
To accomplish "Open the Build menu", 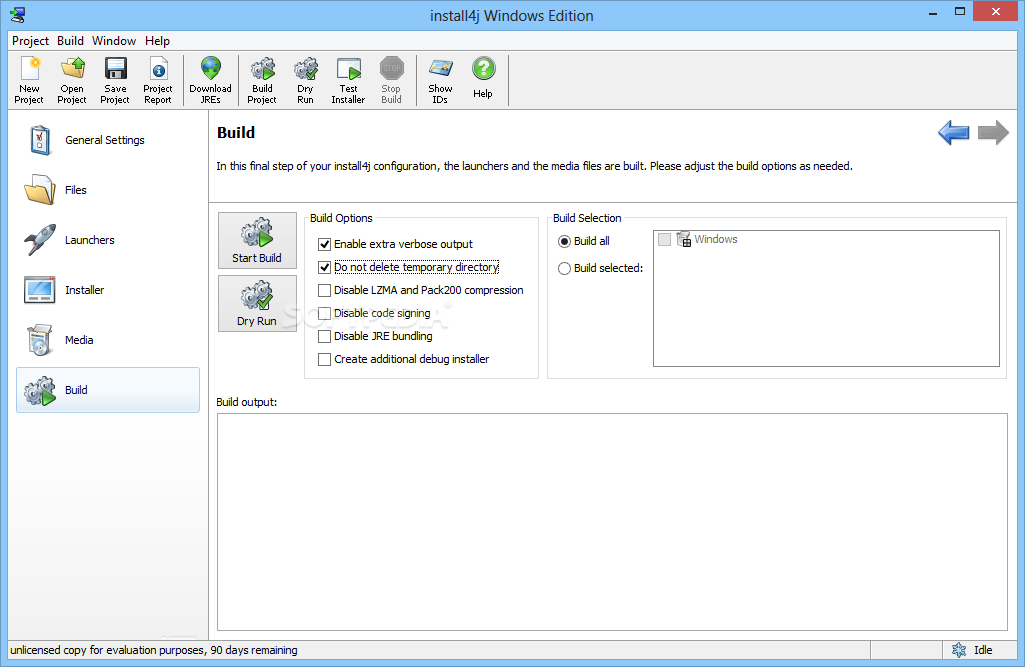I will 70,41.
